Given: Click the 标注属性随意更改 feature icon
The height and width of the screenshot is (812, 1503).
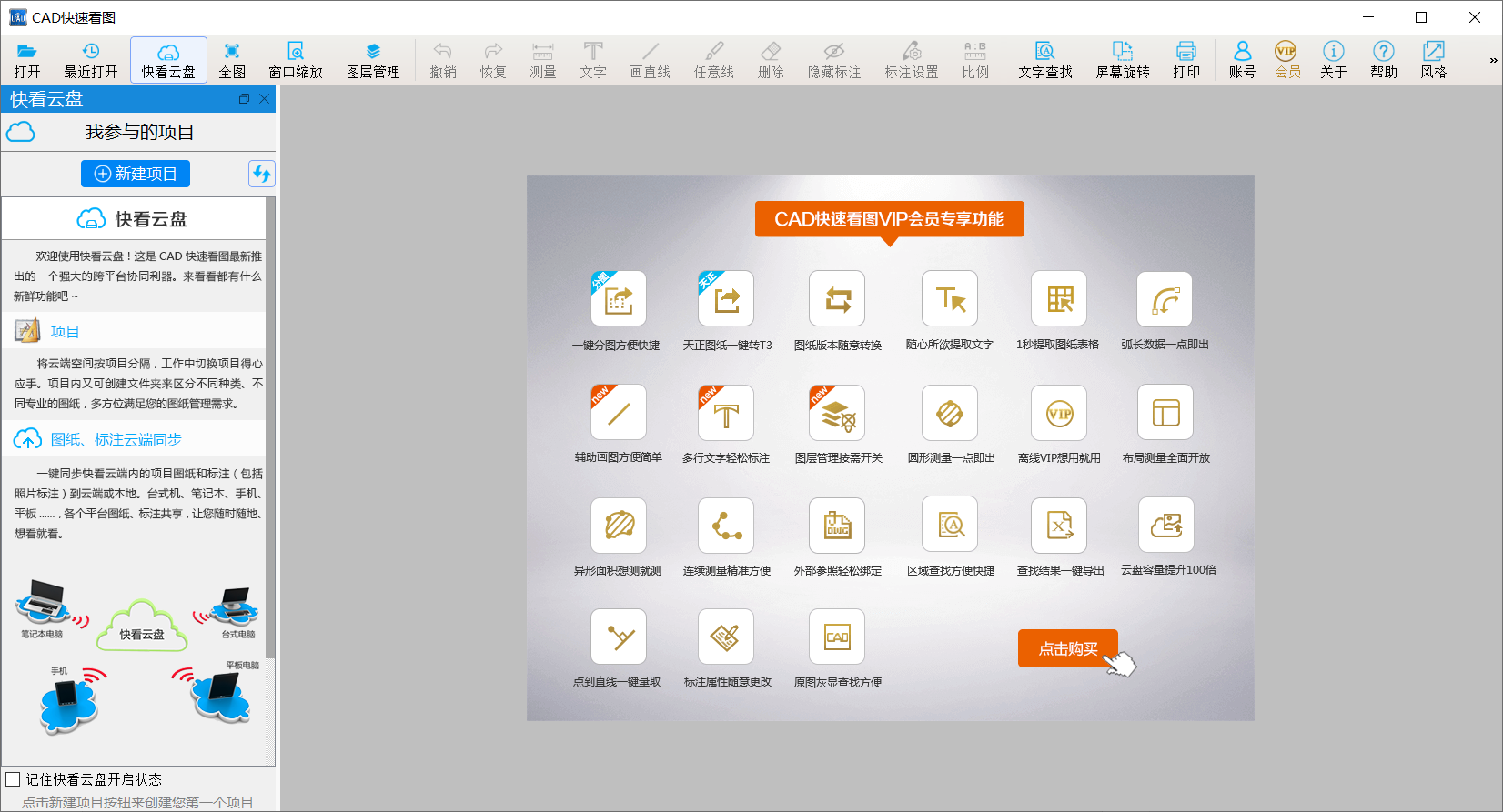Looking at the screenshot, I should (726, 637).
